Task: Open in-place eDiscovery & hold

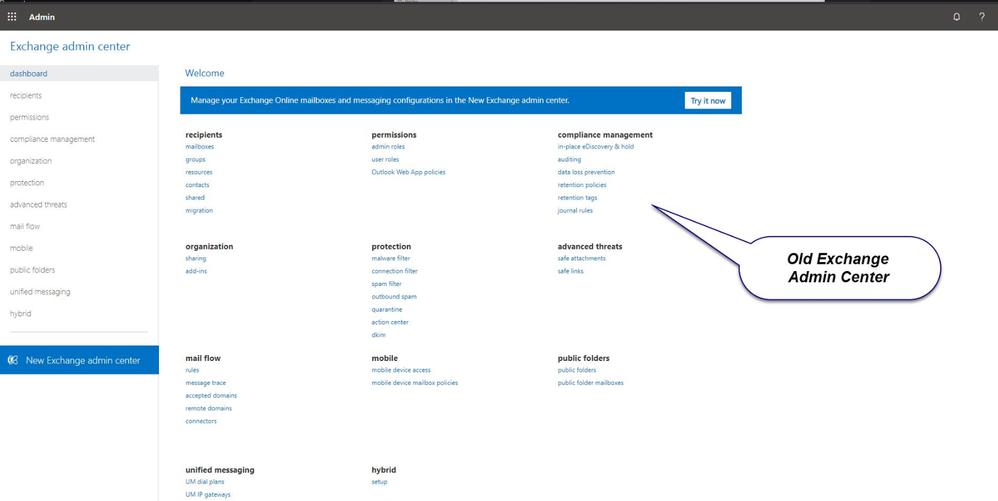Action: pyautogui.click(x=596, y=146)
